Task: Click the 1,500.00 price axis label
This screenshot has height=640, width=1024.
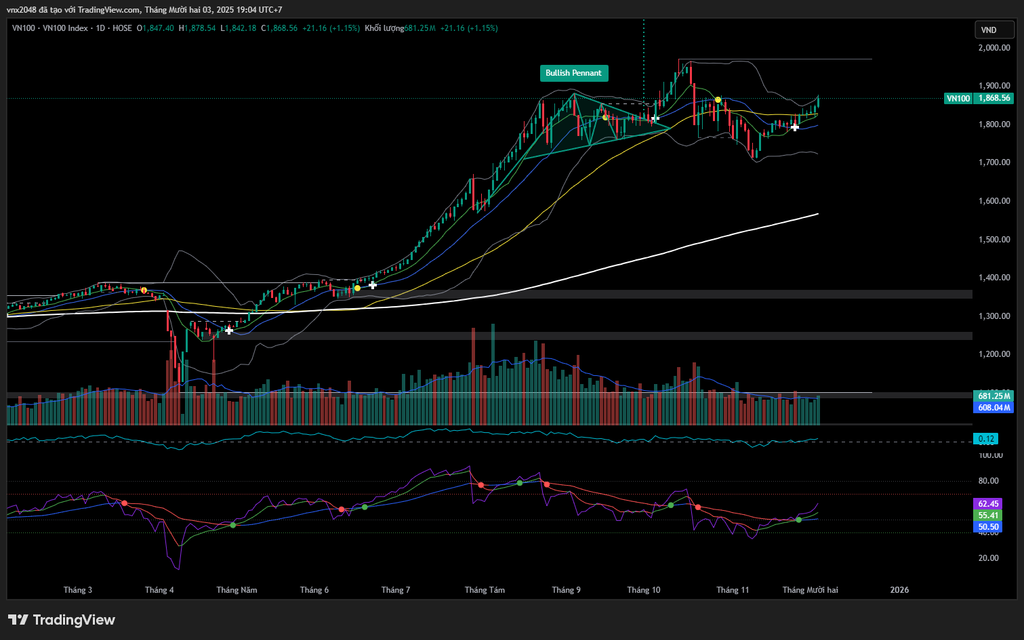Action: click(x=994, y=240)
